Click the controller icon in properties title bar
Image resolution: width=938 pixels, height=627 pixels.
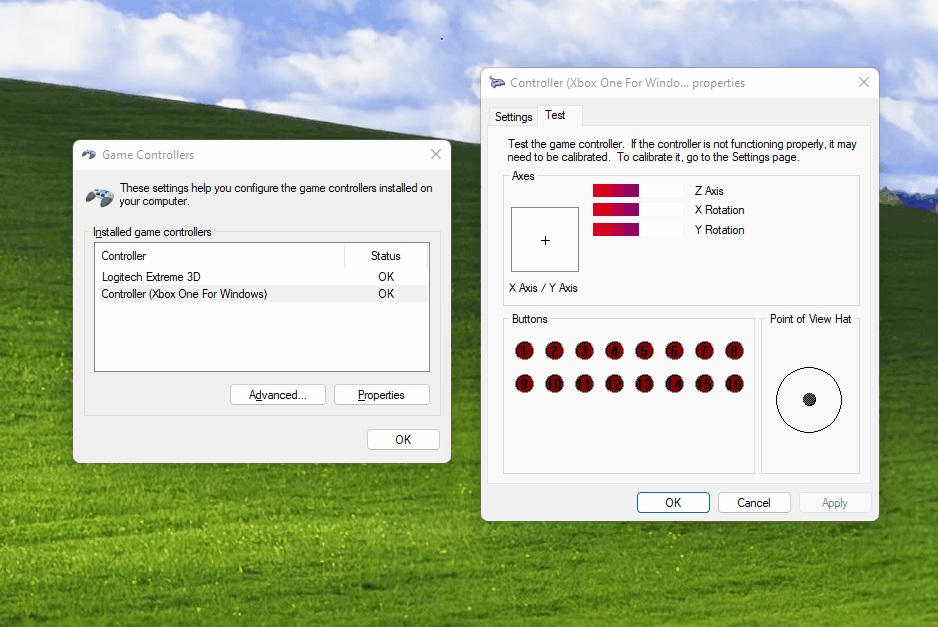(x=497, y=83)
